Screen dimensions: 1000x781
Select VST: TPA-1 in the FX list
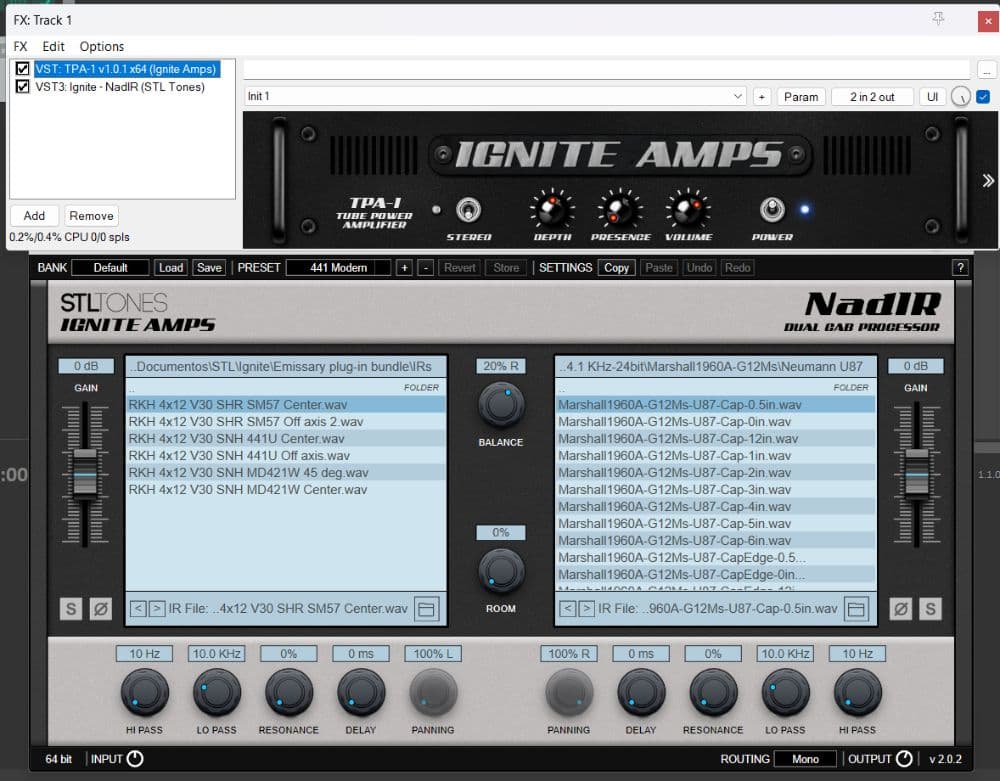click(126, 69)
